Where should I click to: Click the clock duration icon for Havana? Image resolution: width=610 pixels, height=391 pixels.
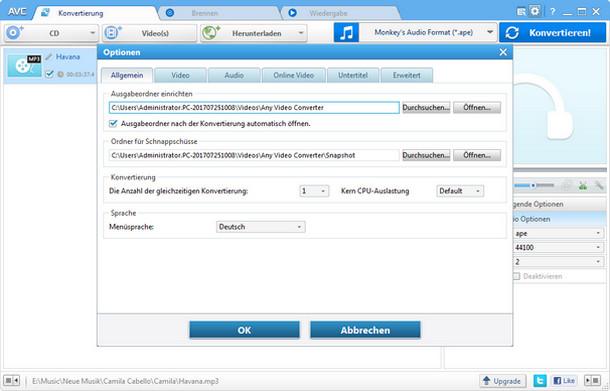60,74
